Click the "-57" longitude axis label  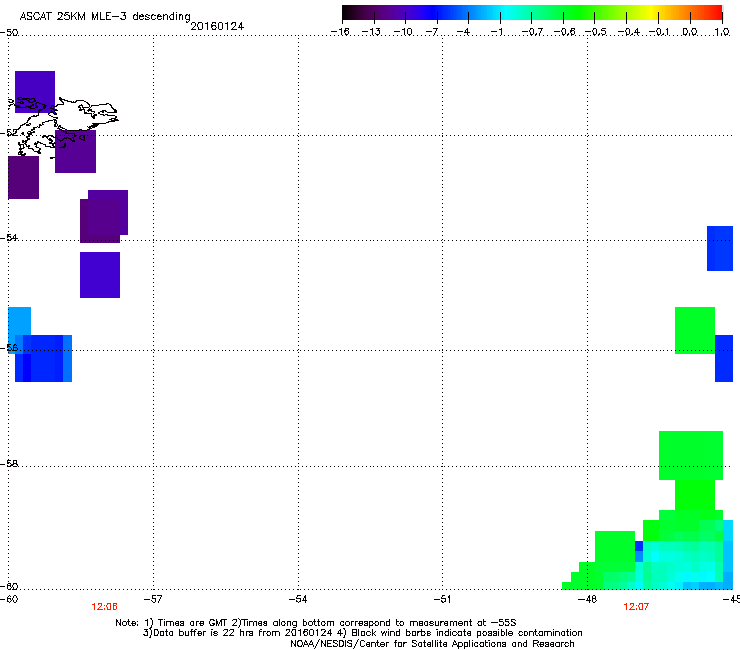153,599
